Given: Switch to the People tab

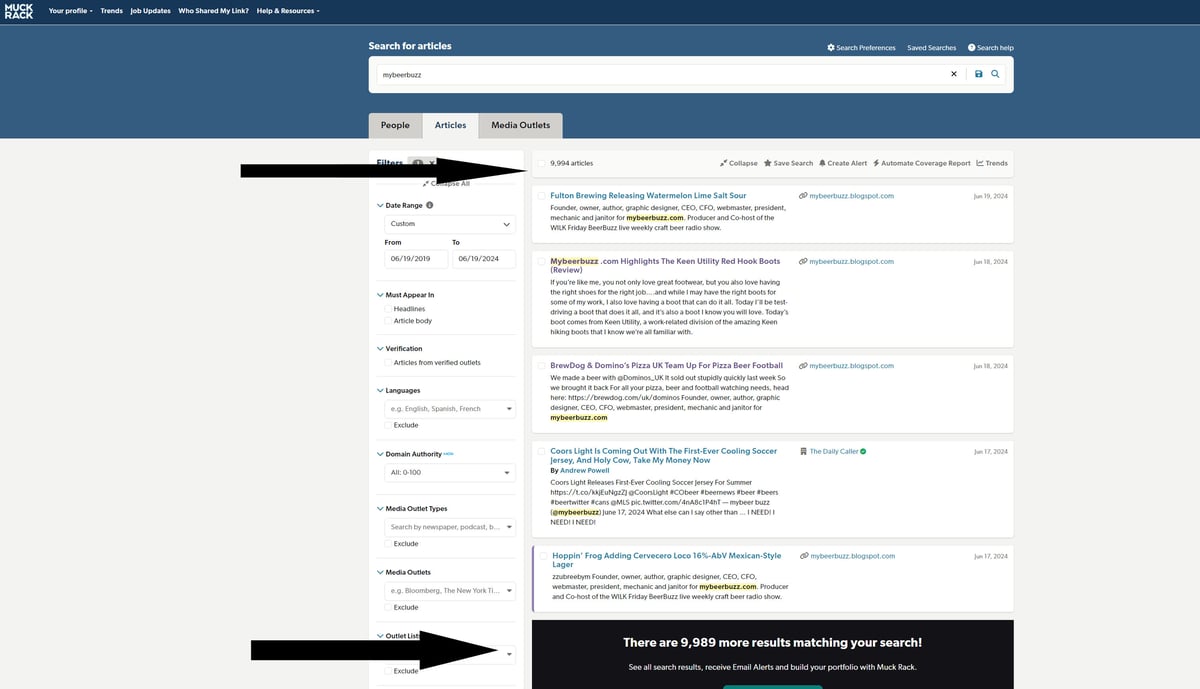Looking at the screenshot, I should click(395, 125).
